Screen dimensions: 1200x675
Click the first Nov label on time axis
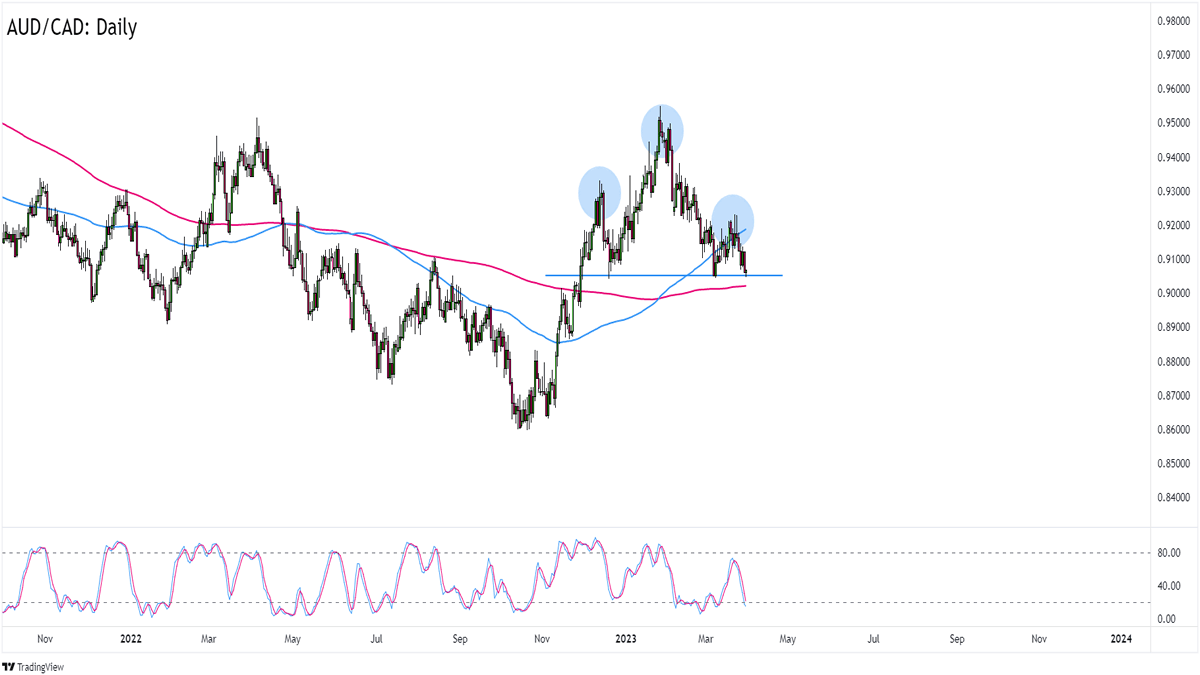(44, 638)
